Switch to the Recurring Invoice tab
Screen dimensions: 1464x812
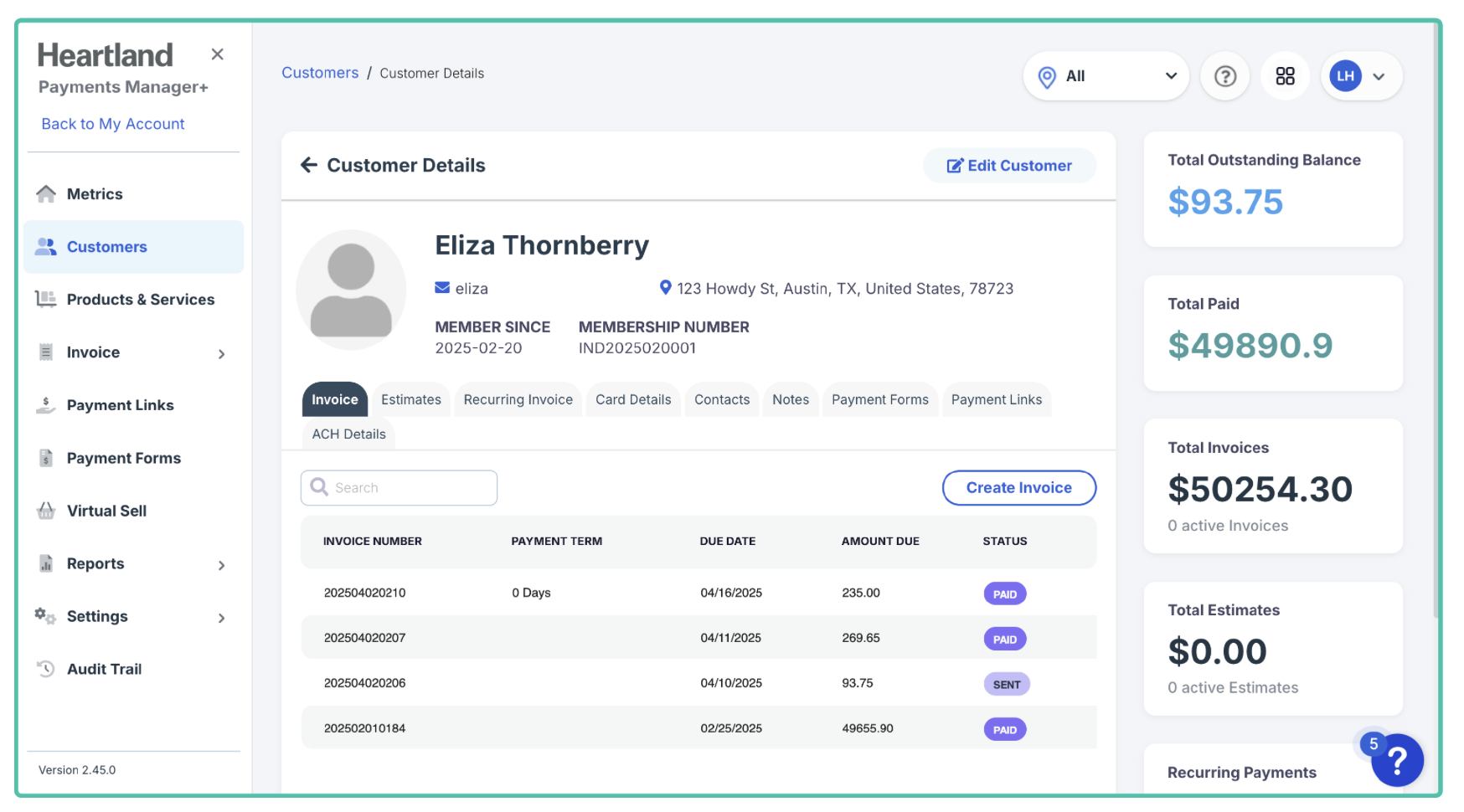518,400
